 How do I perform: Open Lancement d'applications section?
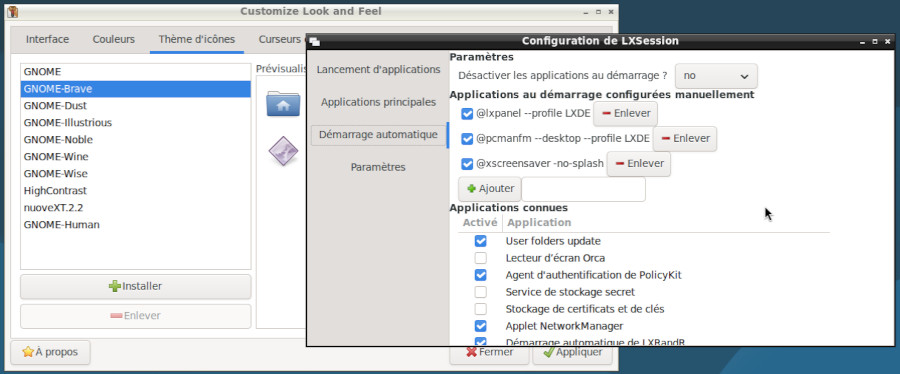(378, 69)
